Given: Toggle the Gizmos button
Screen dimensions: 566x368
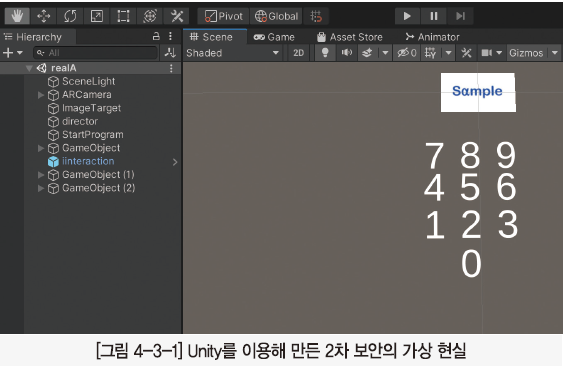Looking at the screenshot, I should point(526,53).
